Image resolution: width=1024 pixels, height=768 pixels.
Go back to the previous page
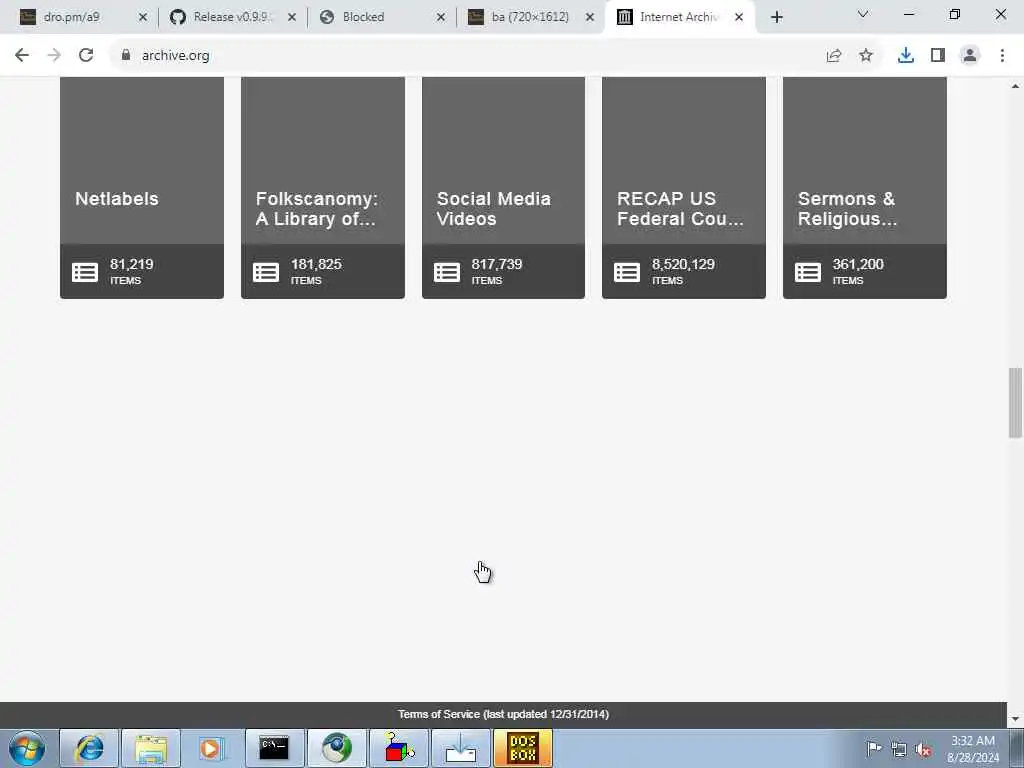click(x=22, y=56)
